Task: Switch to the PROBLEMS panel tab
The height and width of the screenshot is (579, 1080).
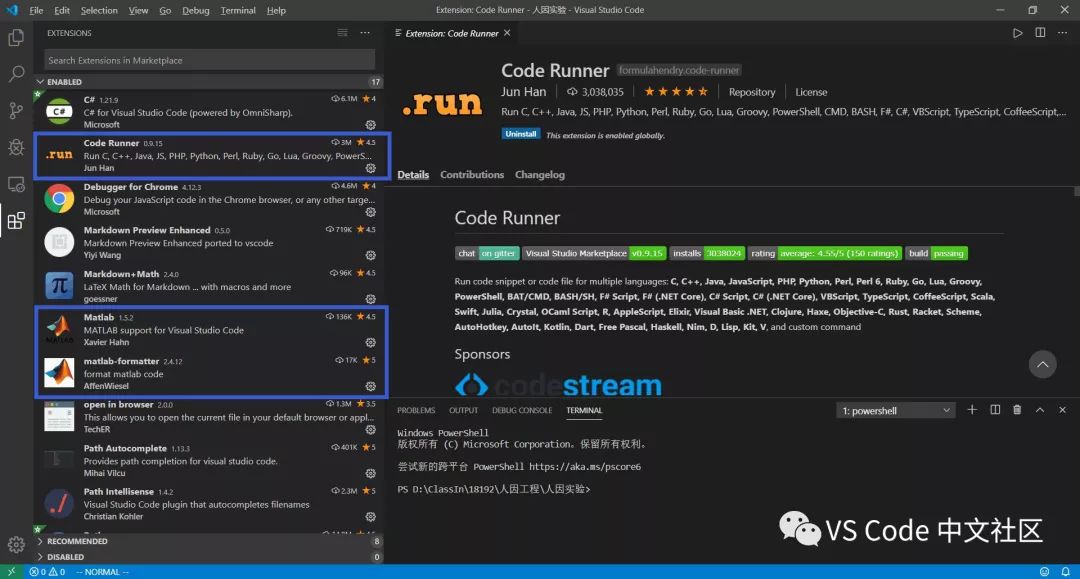Action: click(x=416, y=410)
